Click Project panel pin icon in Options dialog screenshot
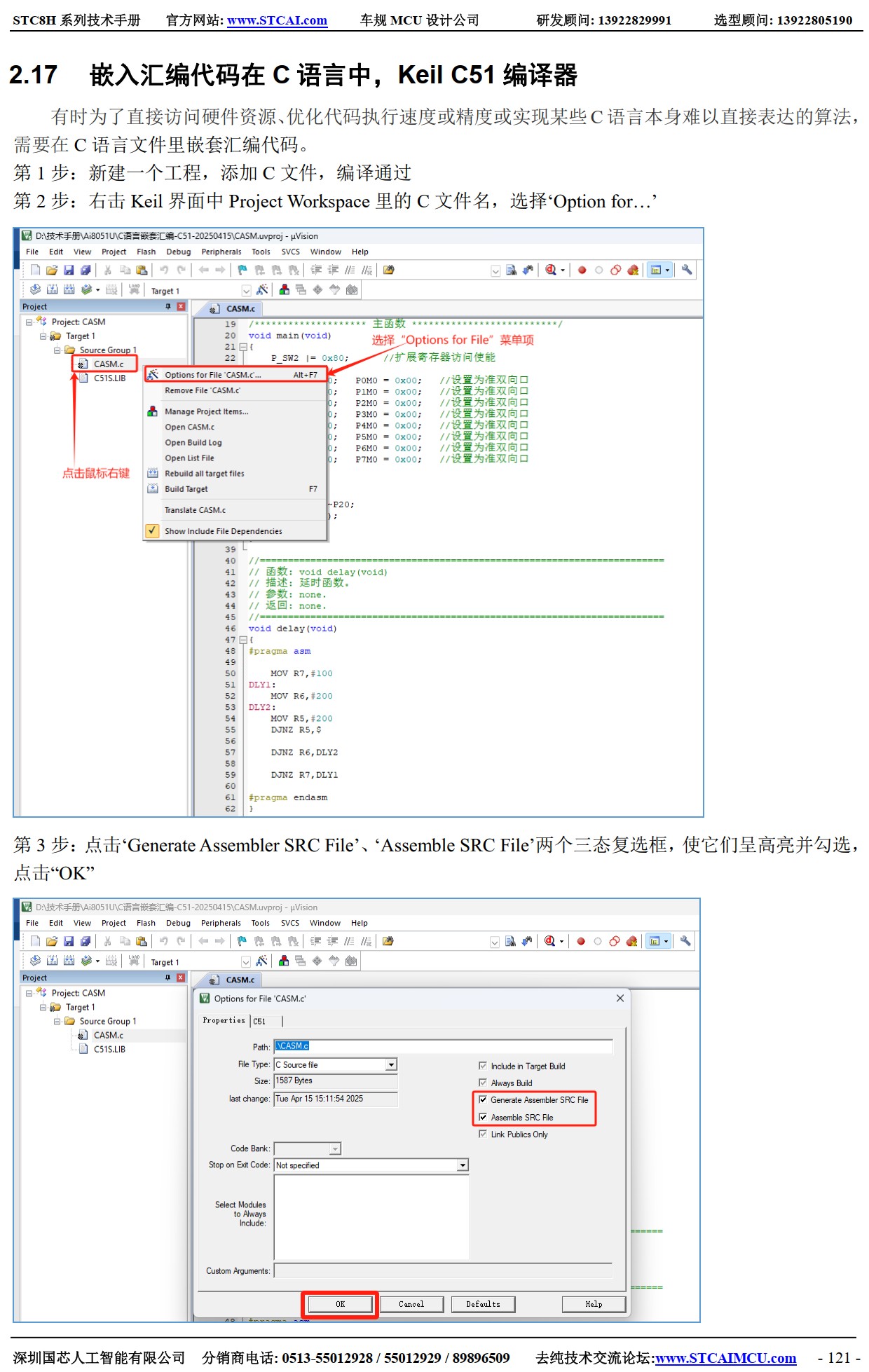This screenshot has height=1372, width=869. pos(168,977)
